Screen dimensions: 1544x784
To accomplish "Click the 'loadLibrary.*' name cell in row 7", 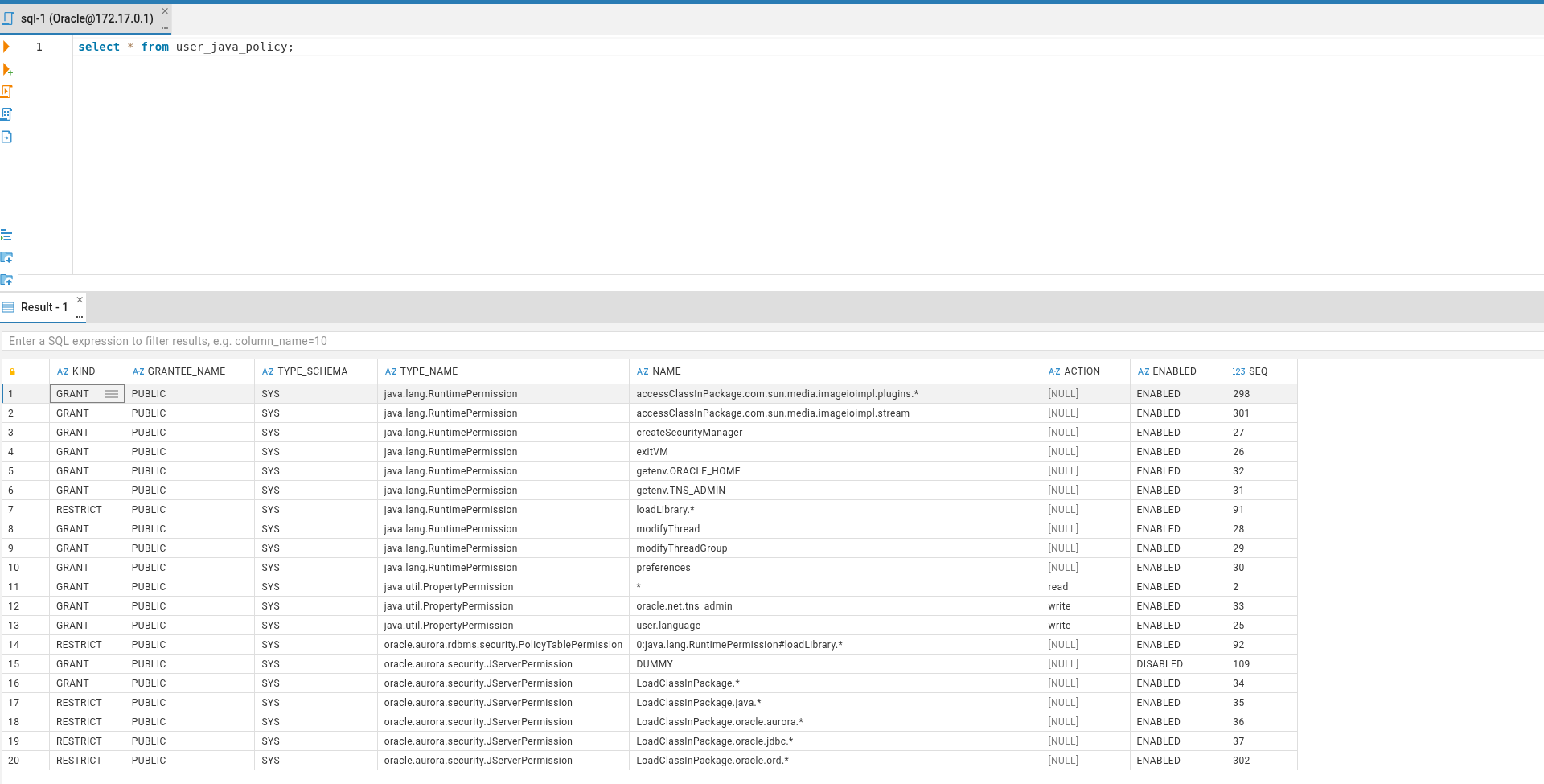I will point(836,510).
